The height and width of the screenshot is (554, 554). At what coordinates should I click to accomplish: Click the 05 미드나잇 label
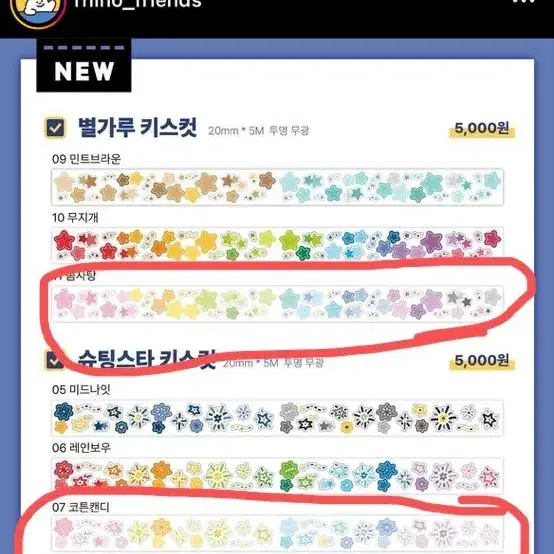pyautogui.click(x=81, y=390)
